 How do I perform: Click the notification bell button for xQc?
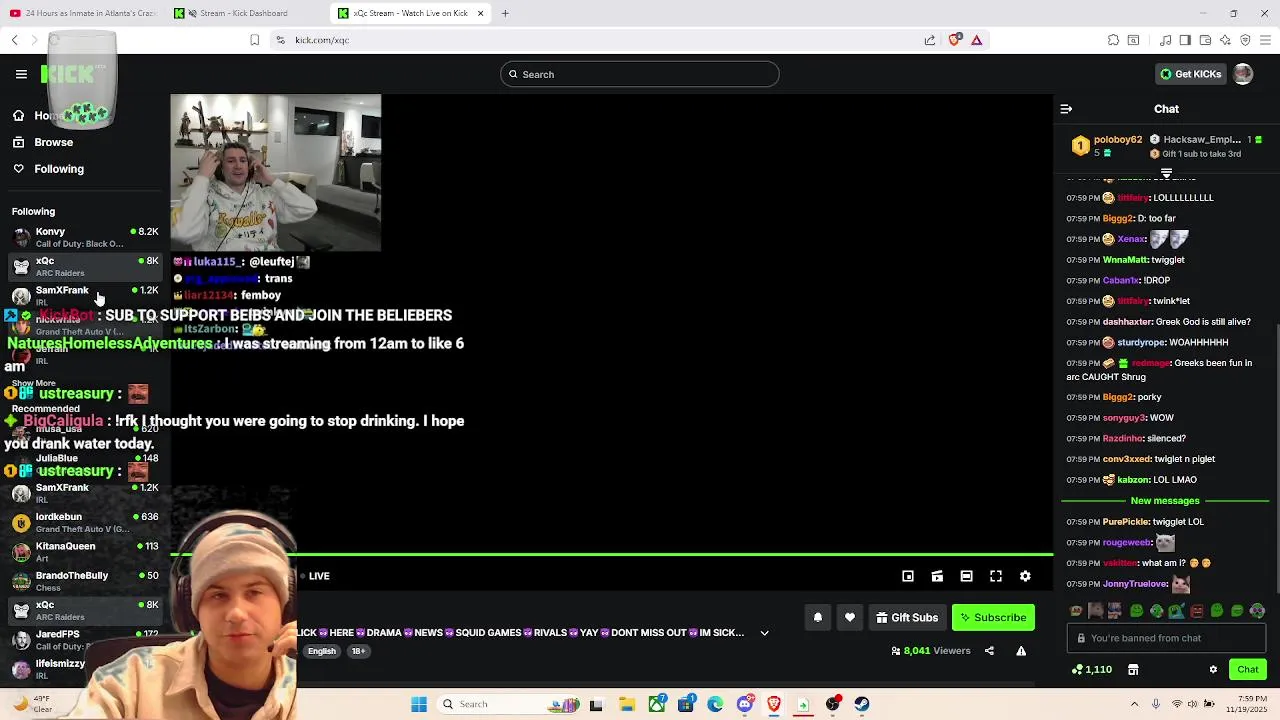coord(817,618)
